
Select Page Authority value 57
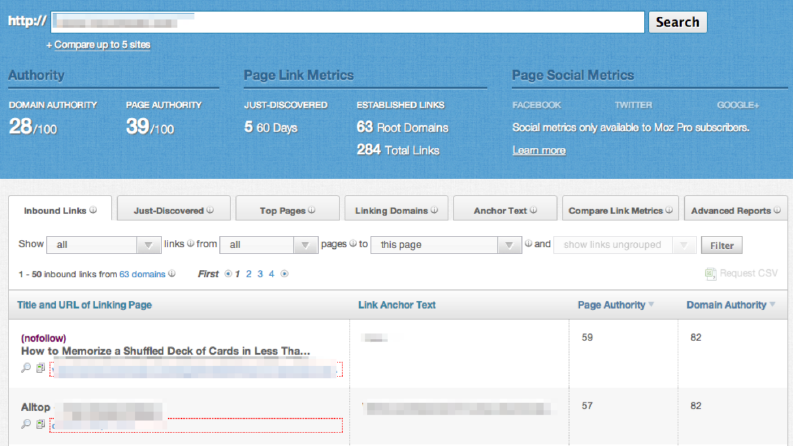[587, 406]
